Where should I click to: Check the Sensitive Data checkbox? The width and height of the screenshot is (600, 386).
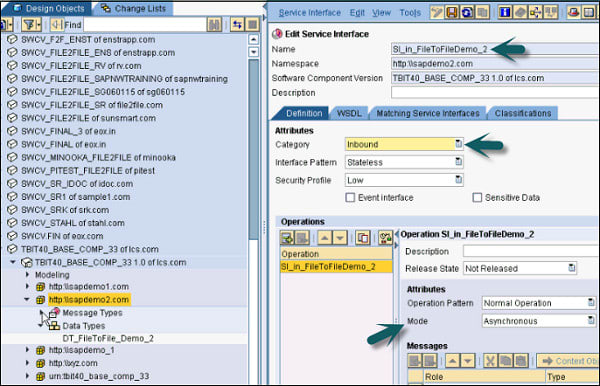pos(477,197)
